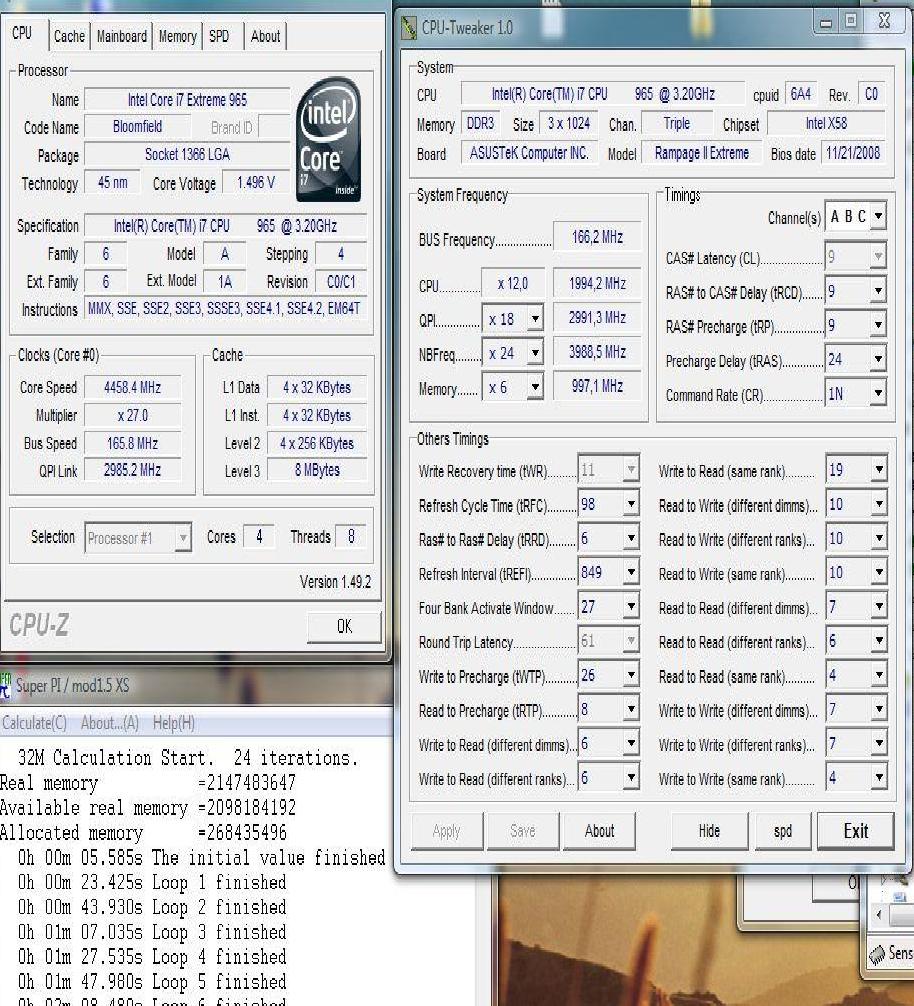
Task: Click the Core Speed 4458.4 MHz value
Action: tap(133, 388)
